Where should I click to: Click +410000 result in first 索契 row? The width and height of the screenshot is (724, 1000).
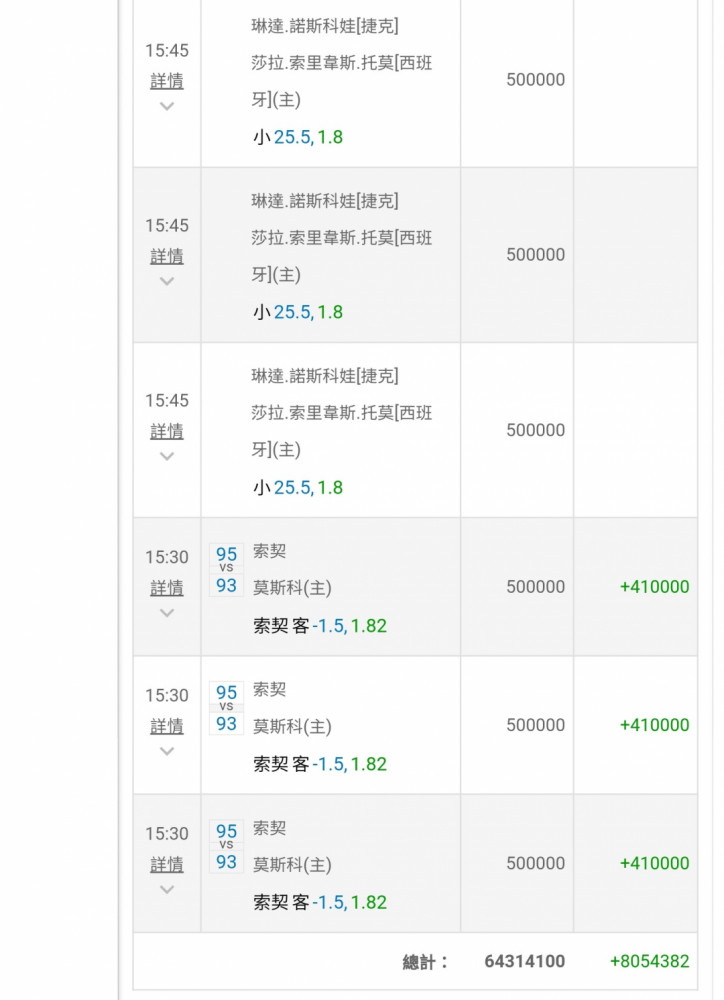pos(654,587)
